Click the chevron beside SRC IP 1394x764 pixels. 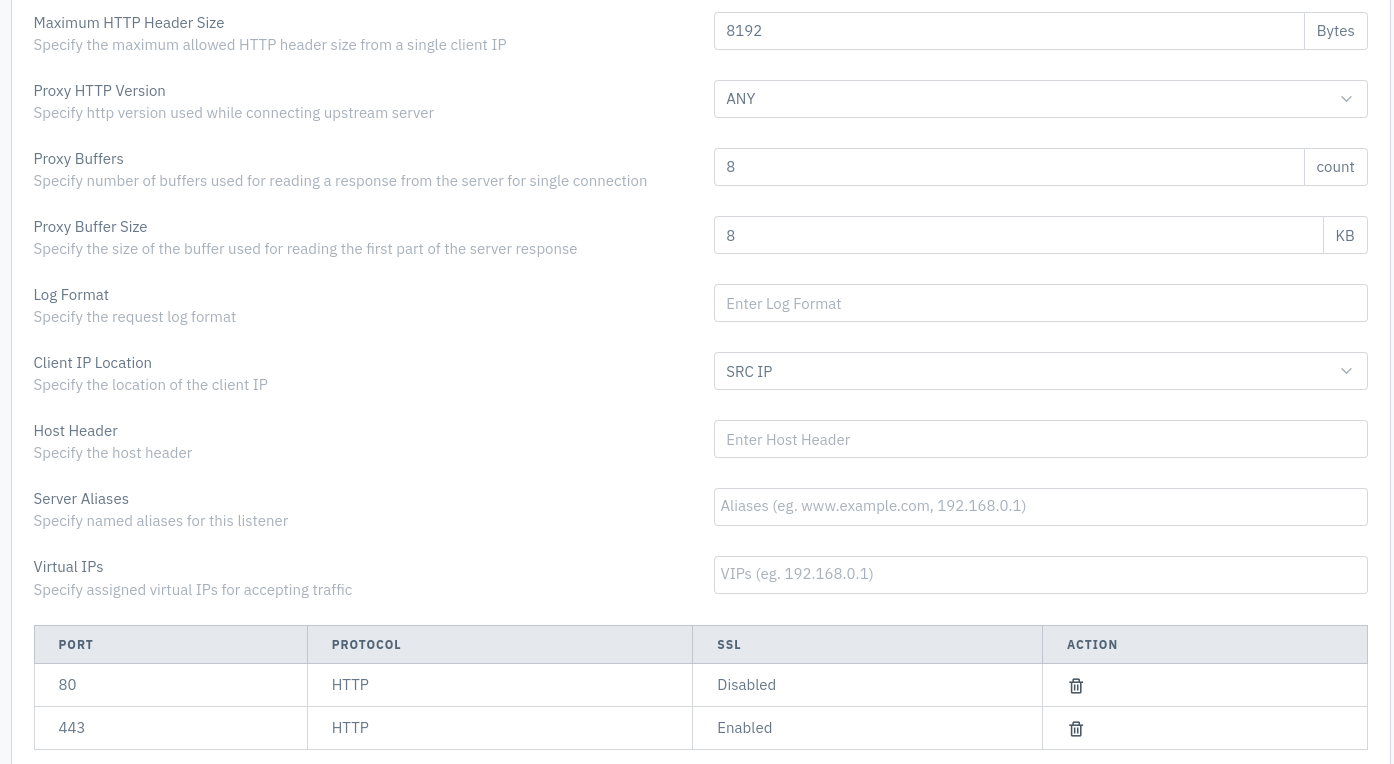[x=1346, y=371]
